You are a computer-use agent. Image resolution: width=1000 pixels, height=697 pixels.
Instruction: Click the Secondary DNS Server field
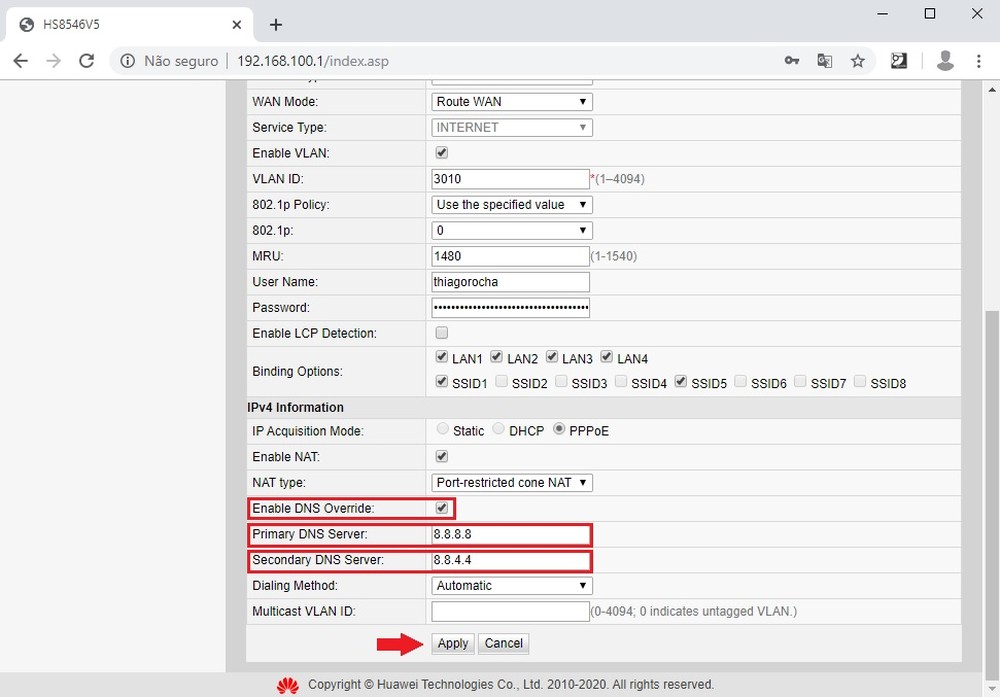510,560
